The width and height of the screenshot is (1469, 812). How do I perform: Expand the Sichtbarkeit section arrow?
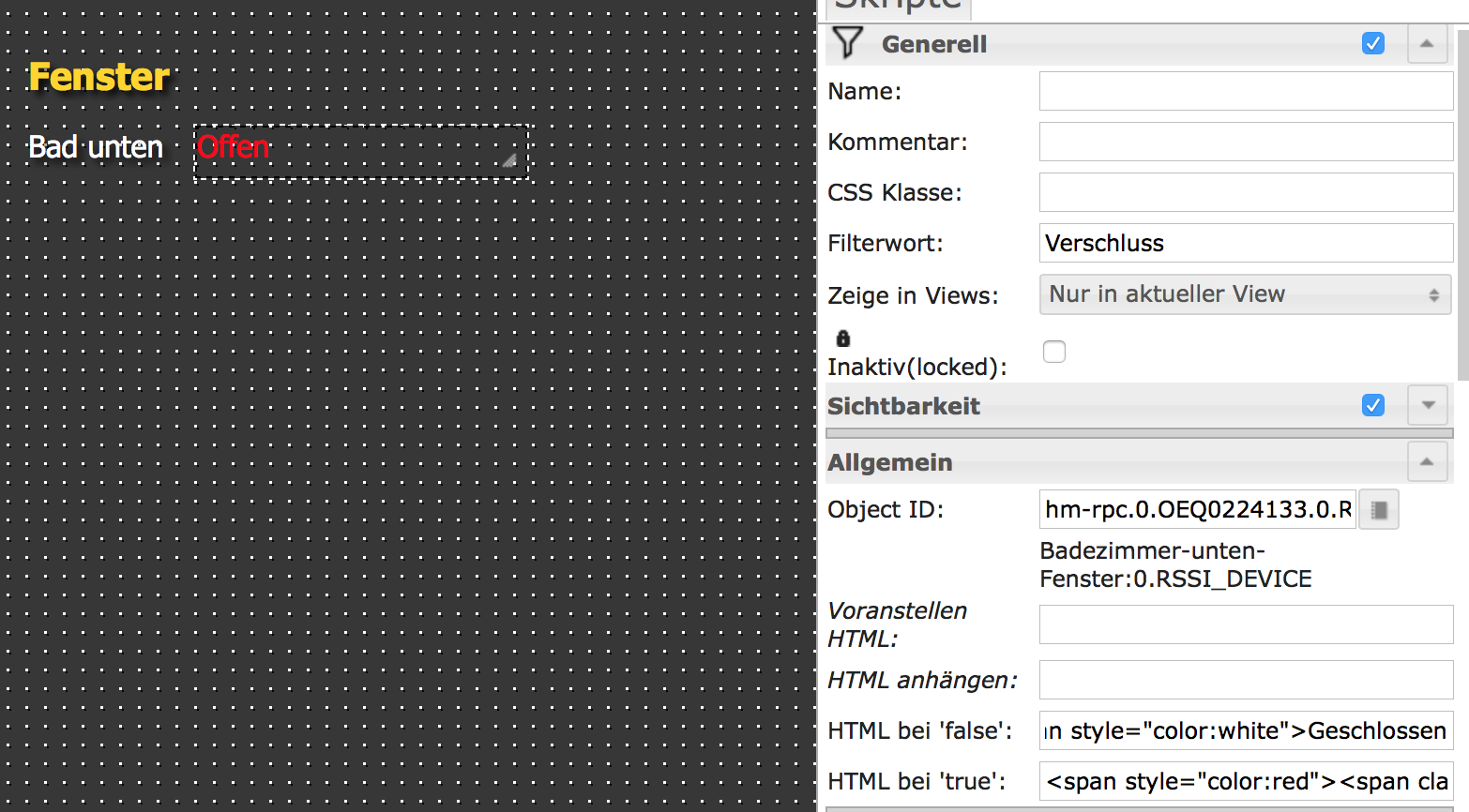(1427, 405)
